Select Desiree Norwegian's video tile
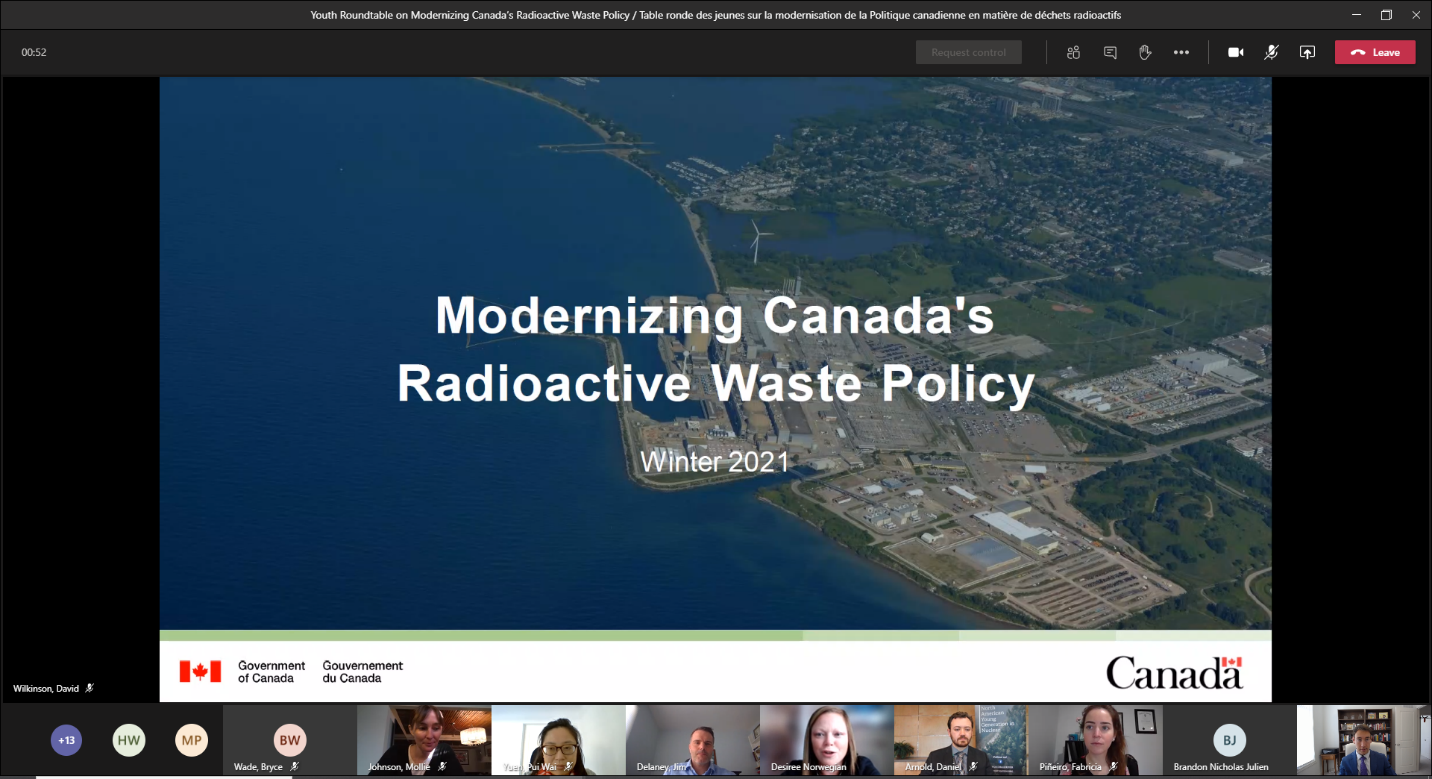 pos(827,741)
